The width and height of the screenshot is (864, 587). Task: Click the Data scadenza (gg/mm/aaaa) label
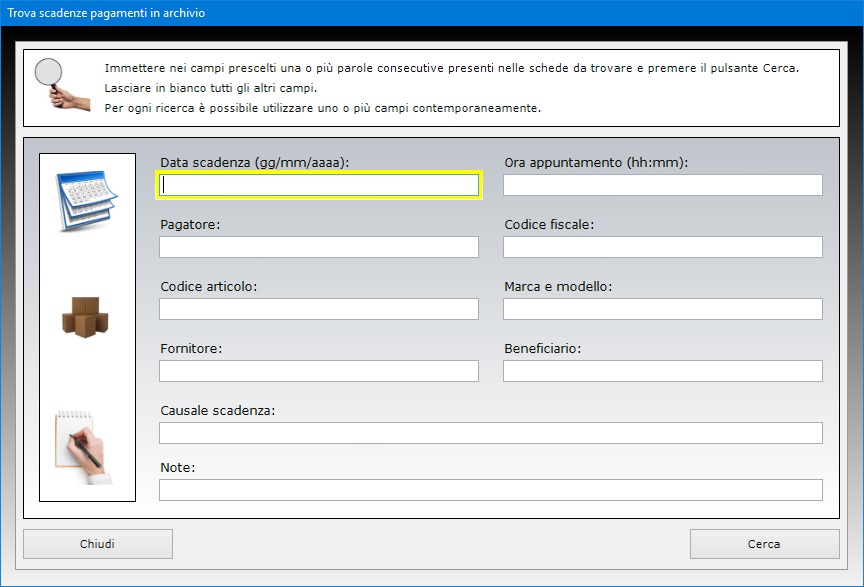click(254, 162)
